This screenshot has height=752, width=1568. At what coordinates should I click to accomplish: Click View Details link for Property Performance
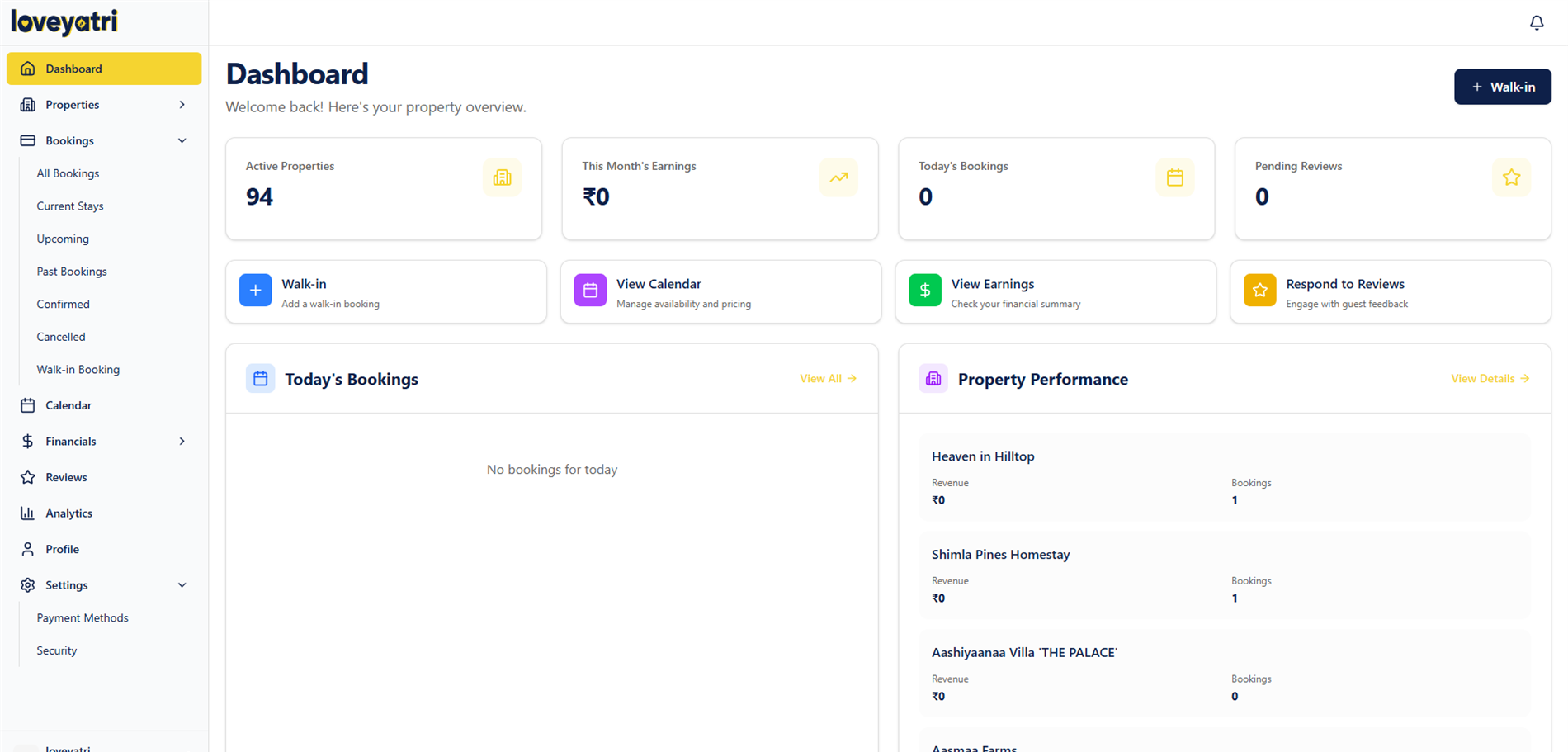(1490, 379)
